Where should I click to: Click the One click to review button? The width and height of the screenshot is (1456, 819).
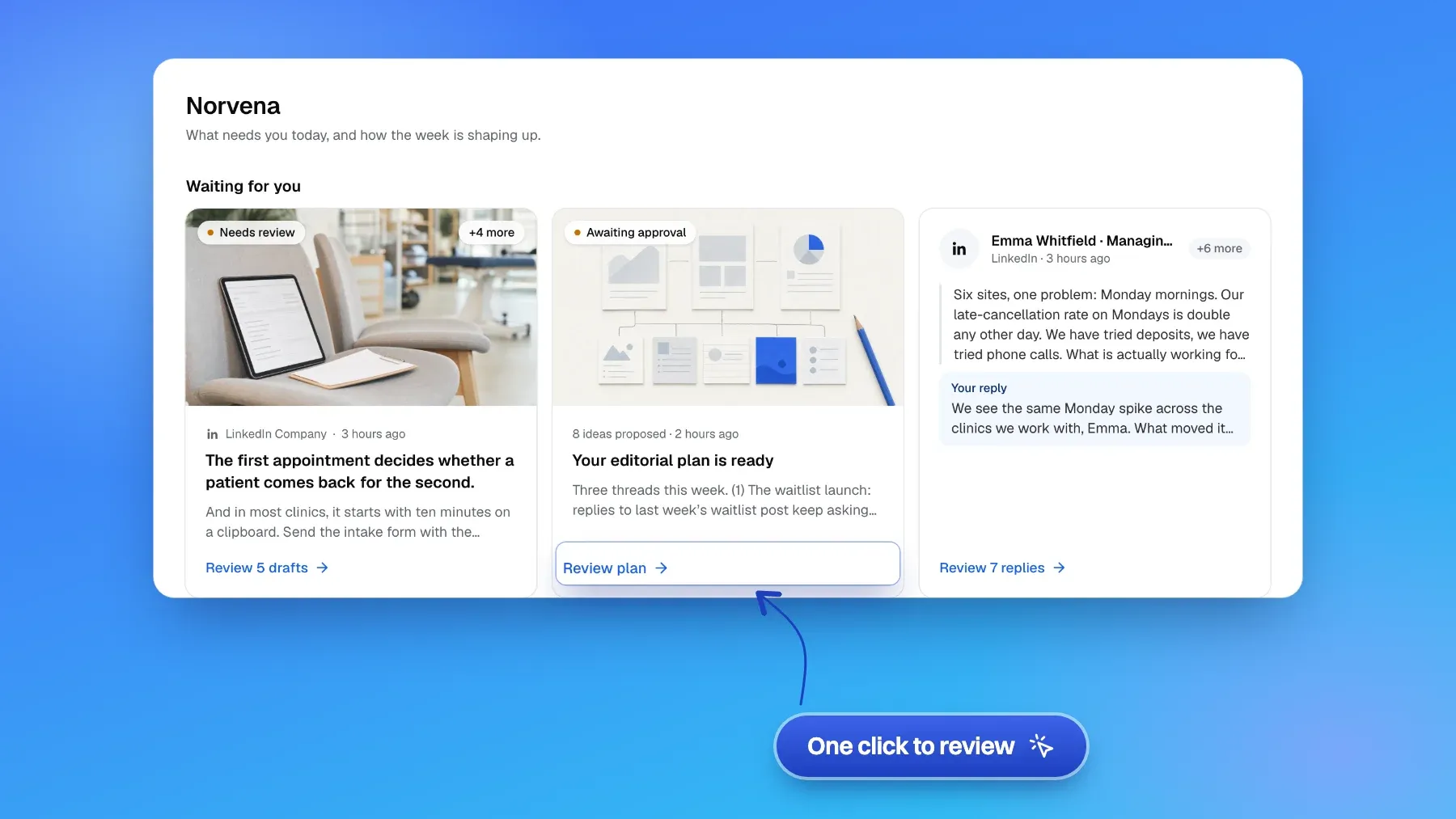[931, 746]
